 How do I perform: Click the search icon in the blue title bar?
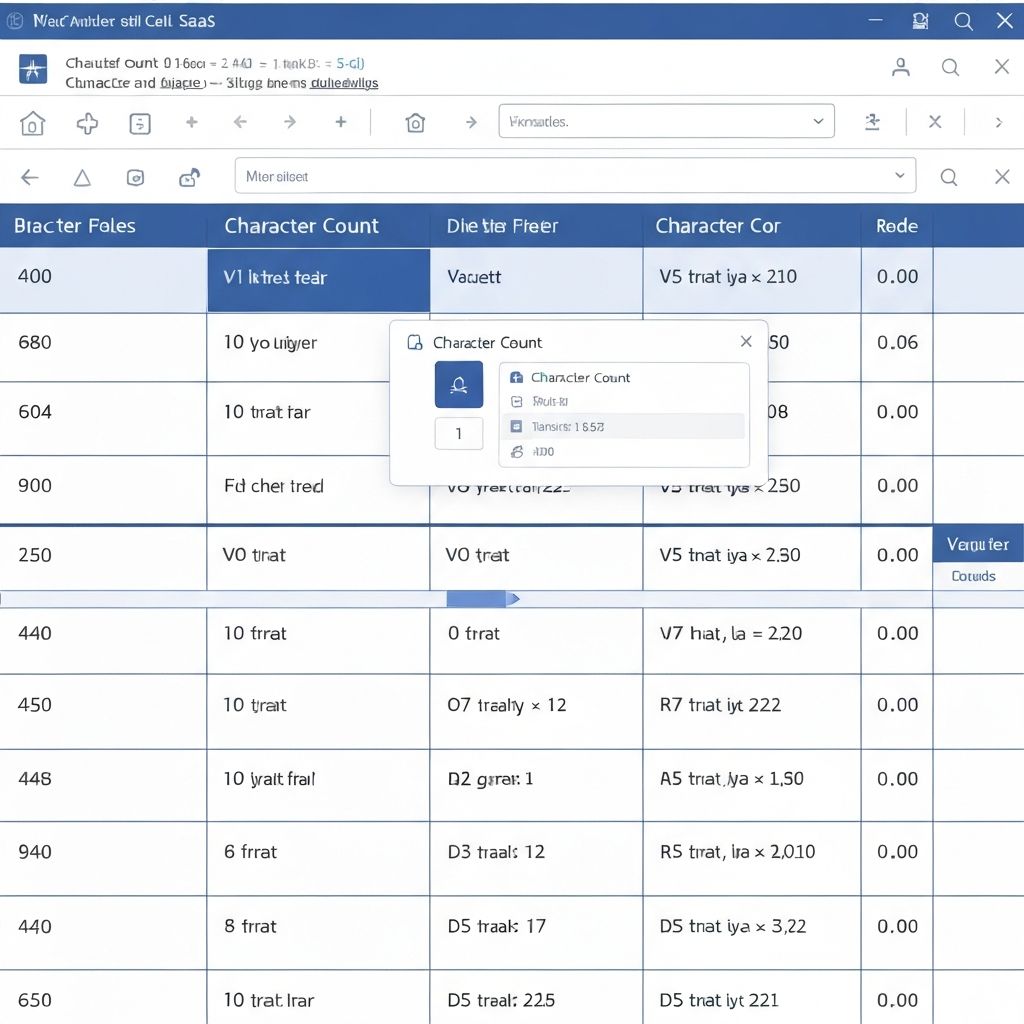tap(963, 21)
